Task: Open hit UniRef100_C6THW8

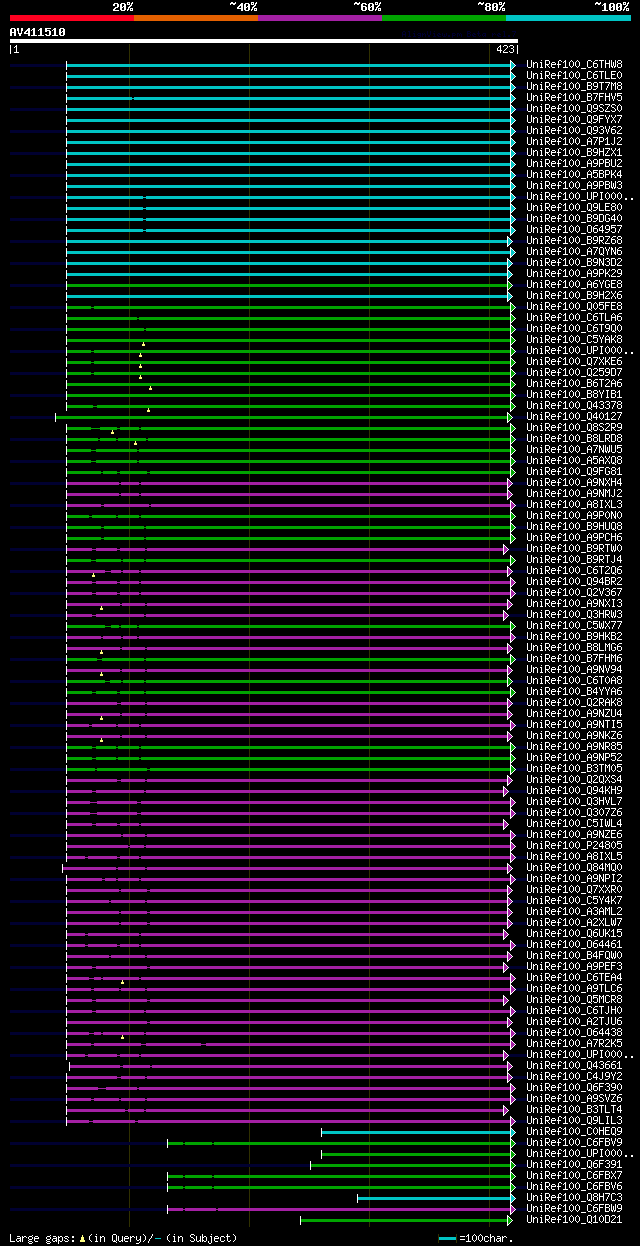Action: 574,64
